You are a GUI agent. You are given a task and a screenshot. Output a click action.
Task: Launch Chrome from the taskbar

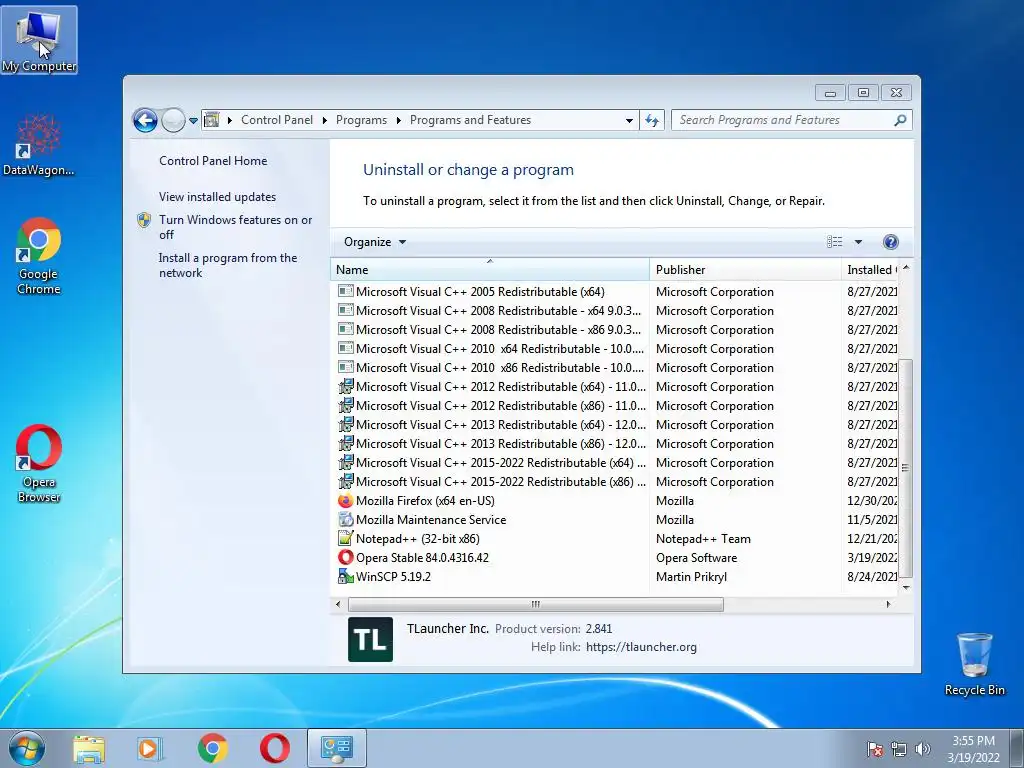pyautogui.click(x=212, y=748)
